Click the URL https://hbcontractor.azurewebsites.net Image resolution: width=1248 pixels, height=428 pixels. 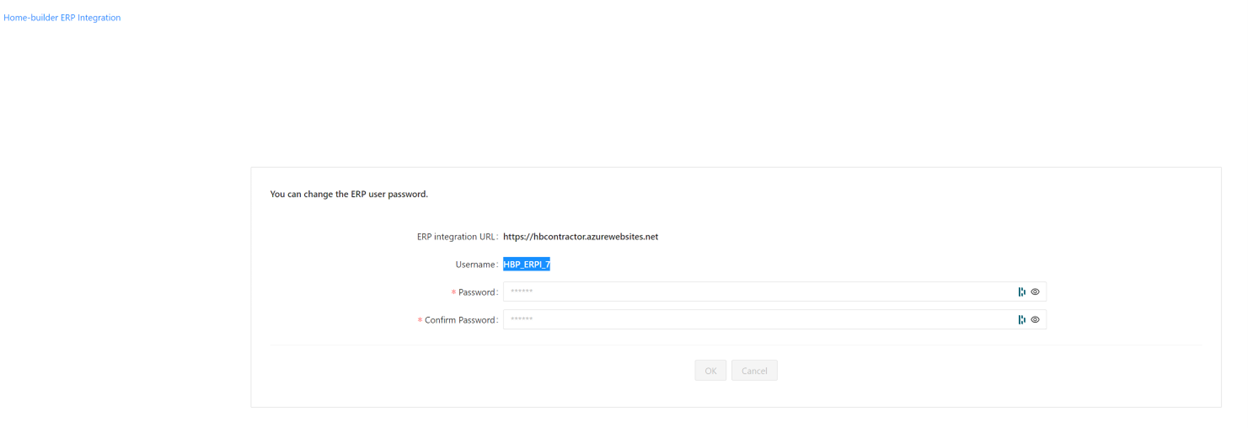click(580, 237)
